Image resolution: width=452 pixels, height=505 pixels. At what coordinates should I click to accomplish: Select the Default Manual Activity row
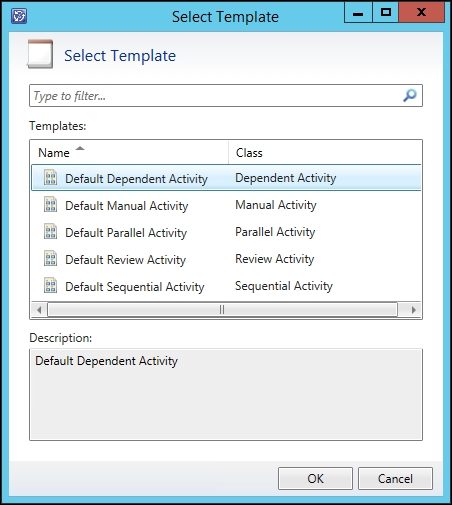pyautogui.click(x=226, y=205)
